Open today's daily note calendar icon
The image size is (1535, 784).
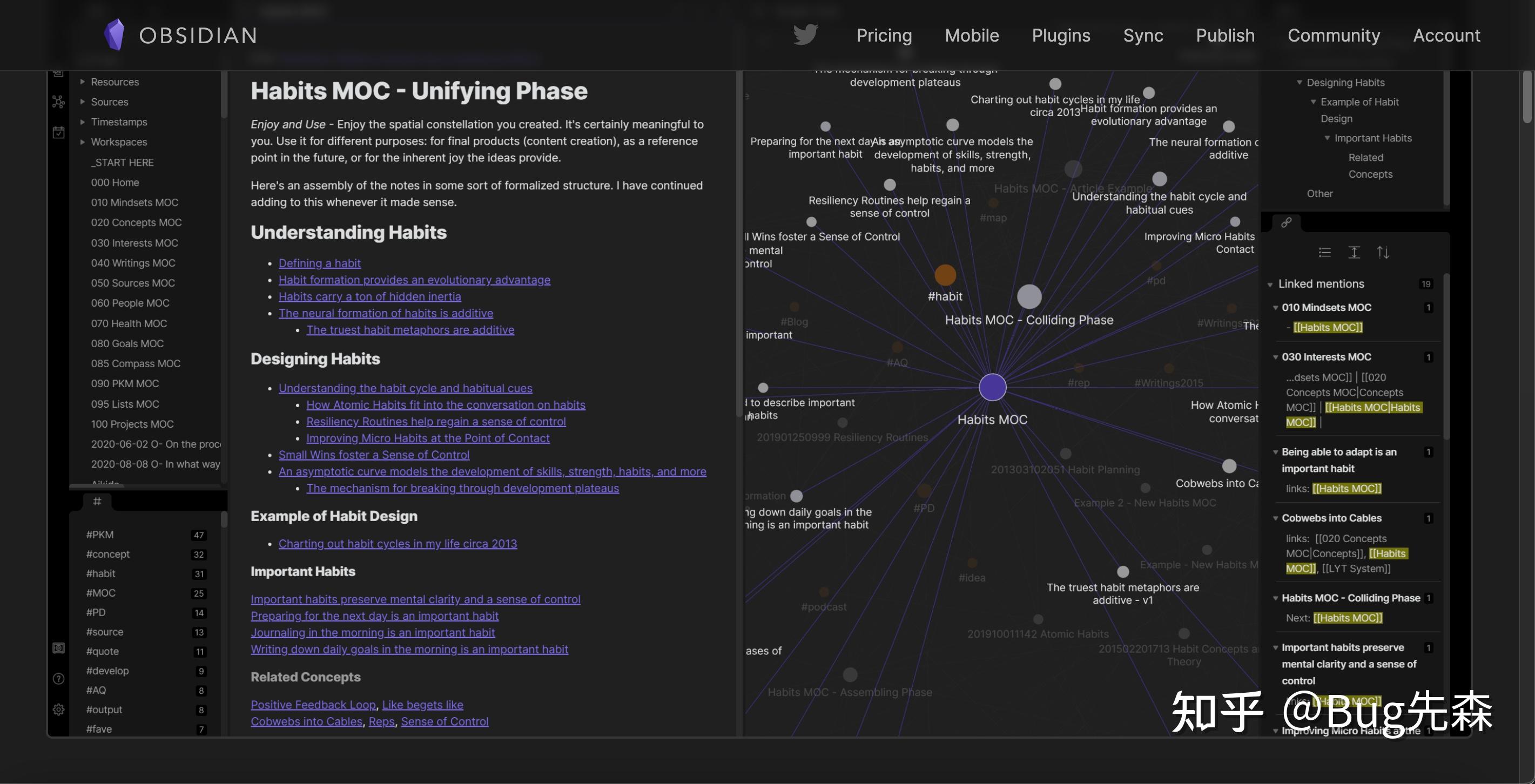(x=58, y=132)
